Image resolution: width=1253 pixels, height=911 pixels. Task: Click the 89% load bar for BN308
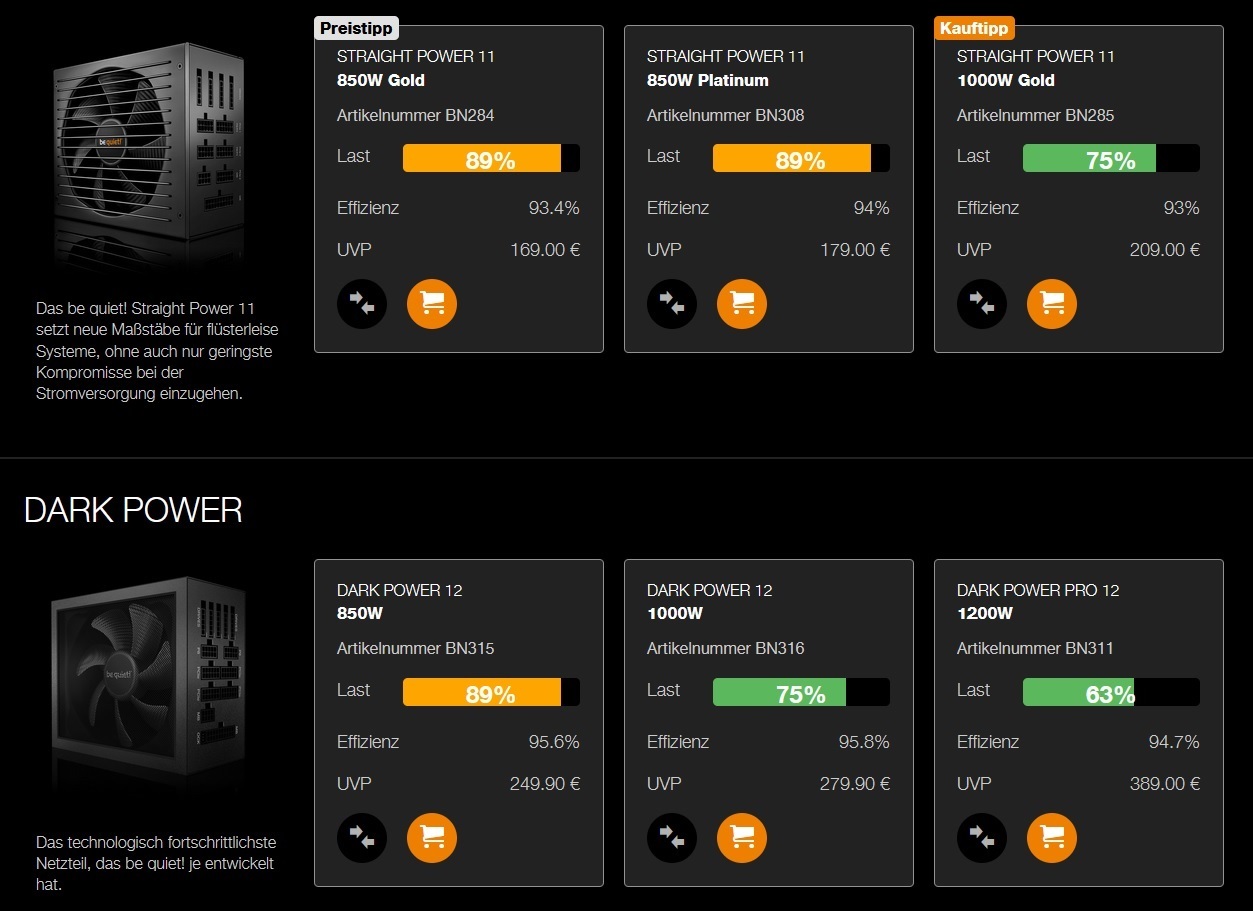coord(801,158)
